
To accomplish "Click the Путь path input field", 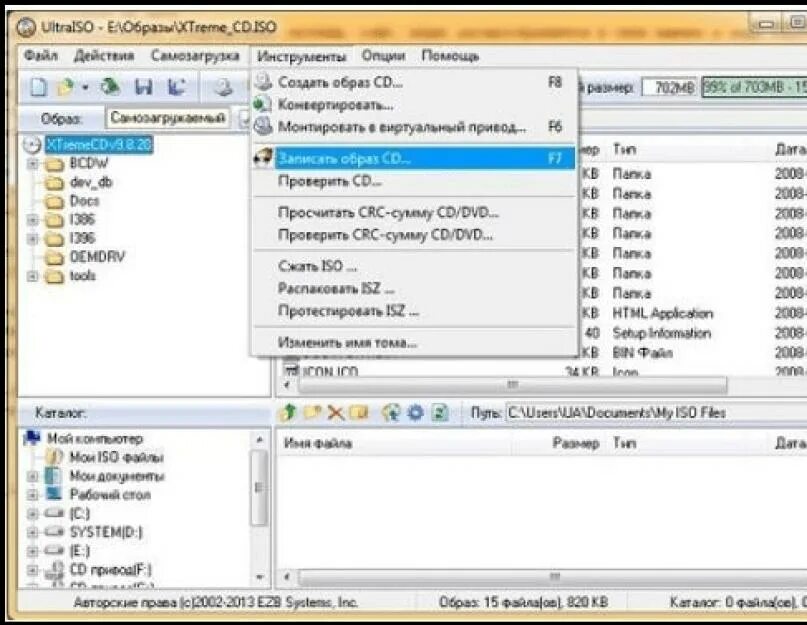I will (x=656, y=412).
